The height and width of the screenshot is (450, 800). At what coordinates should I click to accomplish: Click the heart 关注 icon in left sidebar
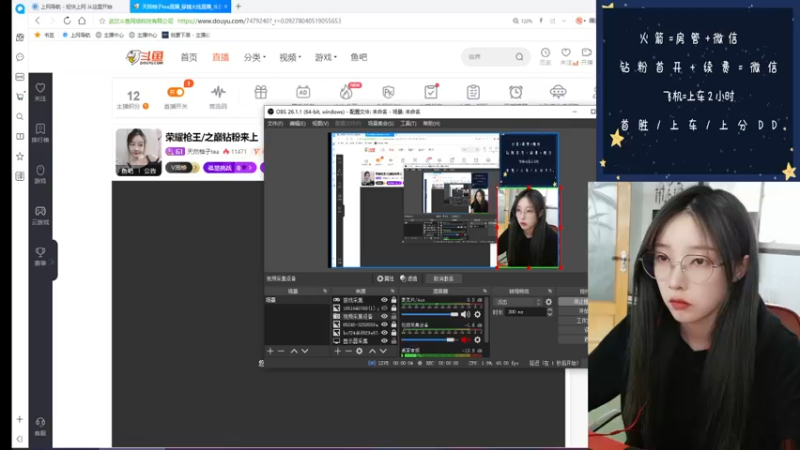(40, 88)
